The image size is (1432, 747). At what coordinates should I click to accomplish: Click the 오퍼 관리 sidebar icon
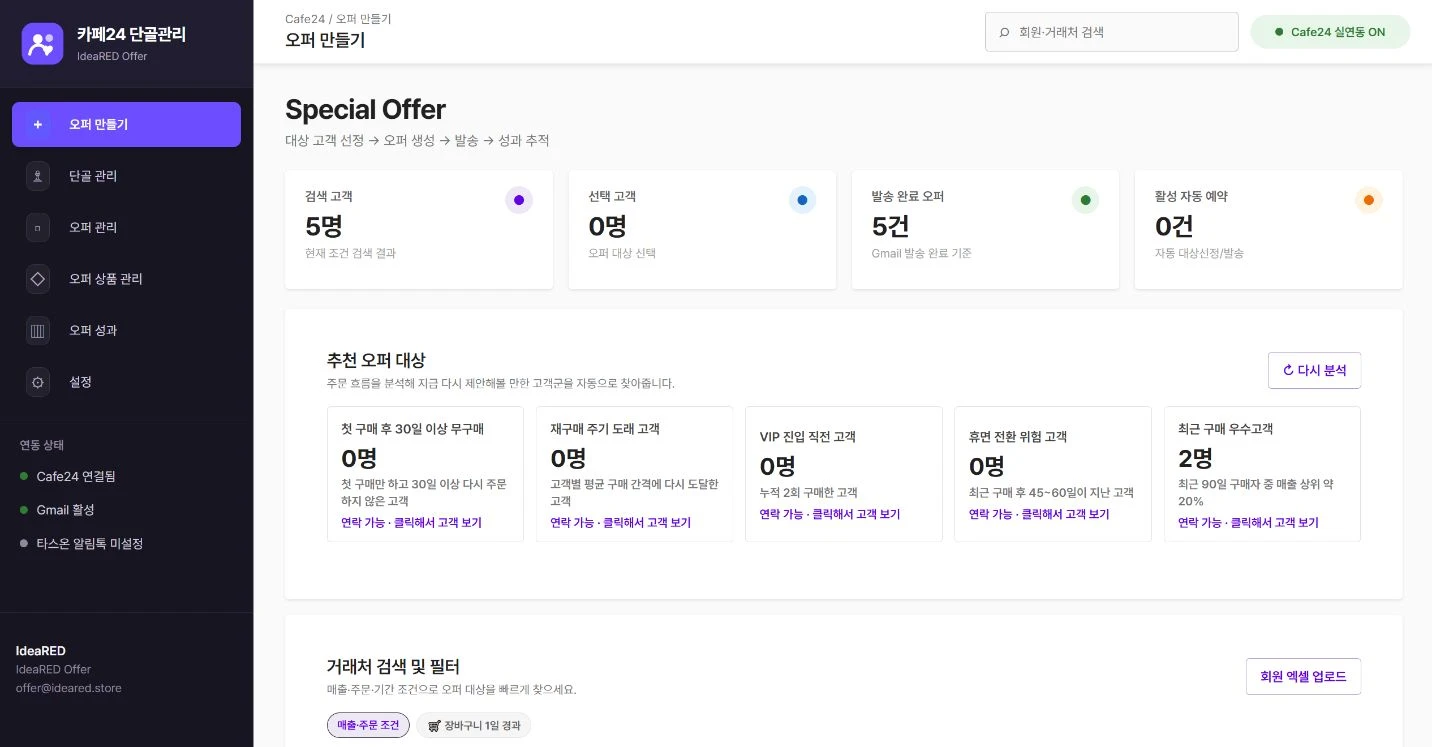coord(38,228)
